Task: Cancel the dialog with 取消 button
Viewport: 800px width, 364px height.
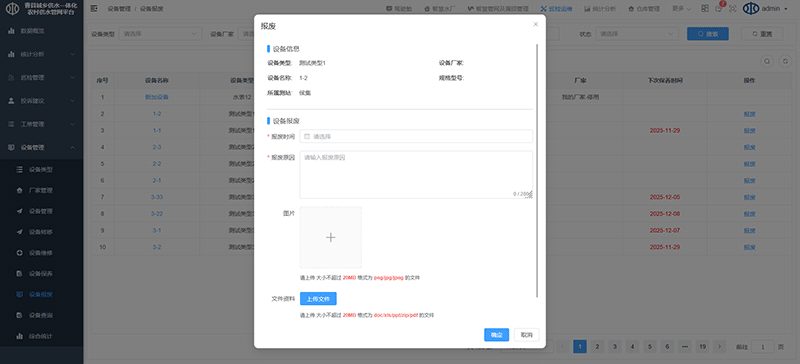Action: tap(527, 335)
